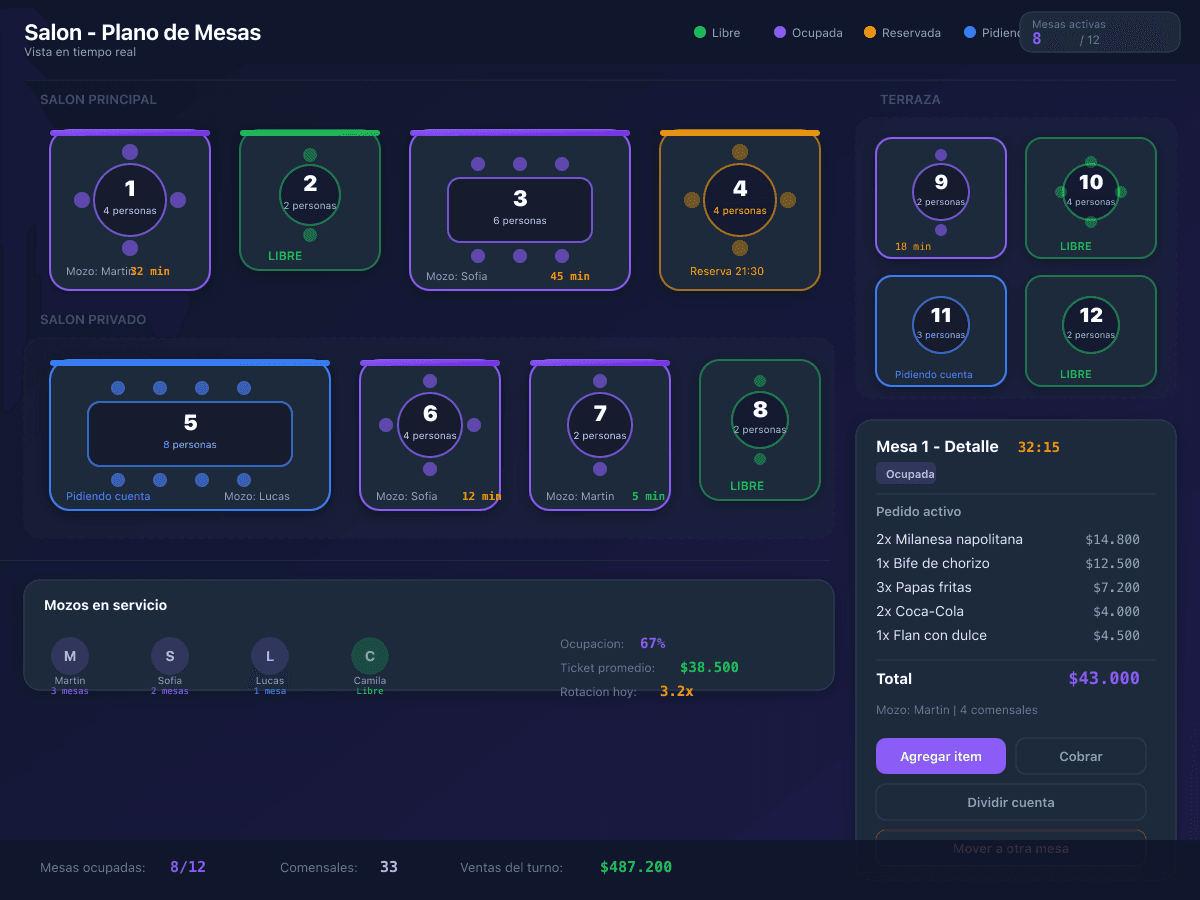Click reserved table 4 icon

(x=740, y=200)
